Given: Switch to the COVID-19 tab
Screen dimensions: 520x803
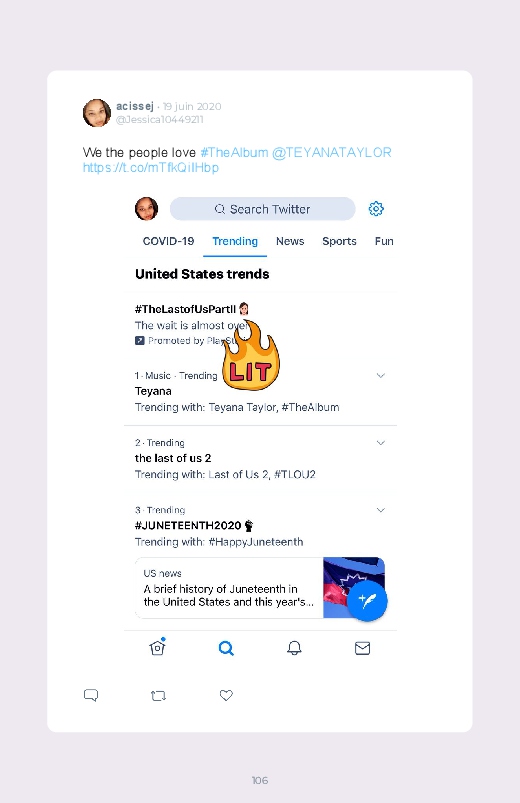Looking at the screenshot, I should 169,241.
